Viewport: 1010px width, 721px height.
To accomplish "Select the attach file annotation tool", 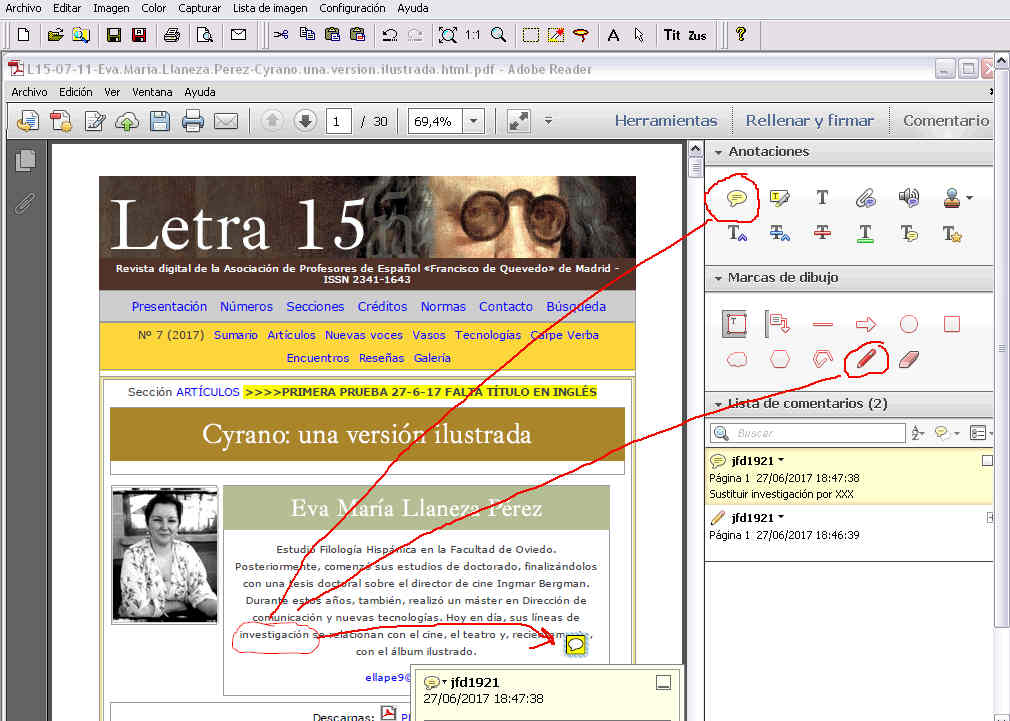I will coord(865,198).
